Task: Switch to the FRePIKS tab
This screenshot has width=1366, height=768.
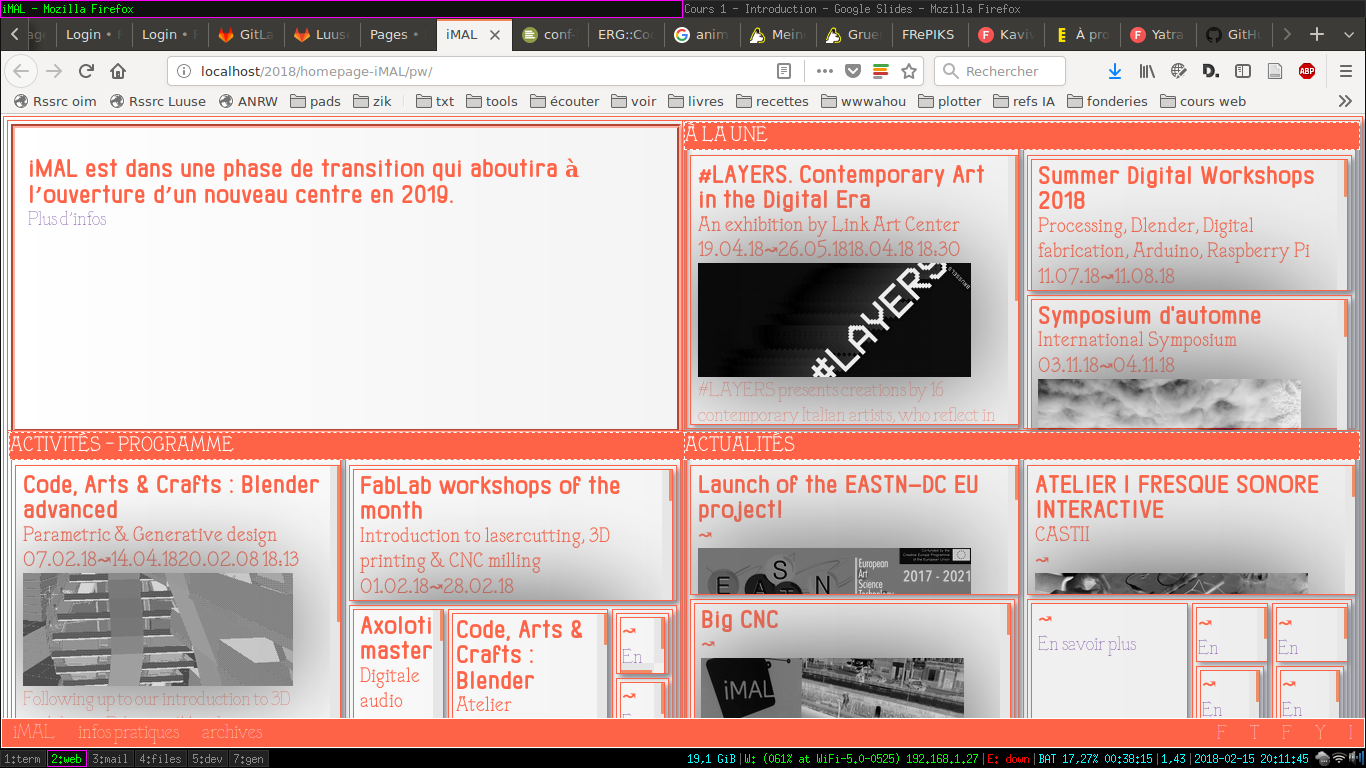Action: (x=927, y=34)
